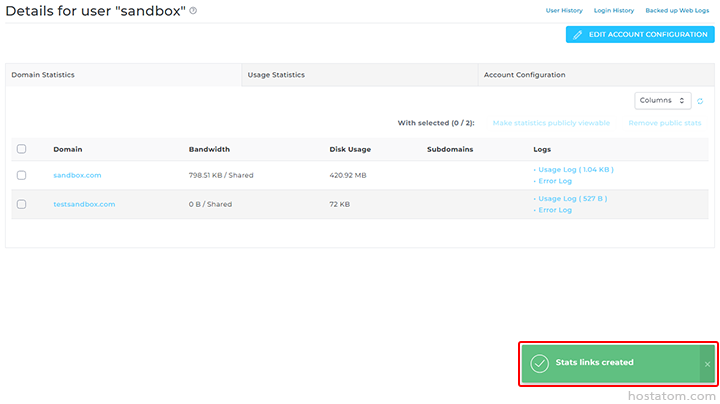Image resolution: width=720 pixels, height=404 pixels.
Task: View the sandbox.com Usage Log (1.04 KB)
Action: (575, 170)
